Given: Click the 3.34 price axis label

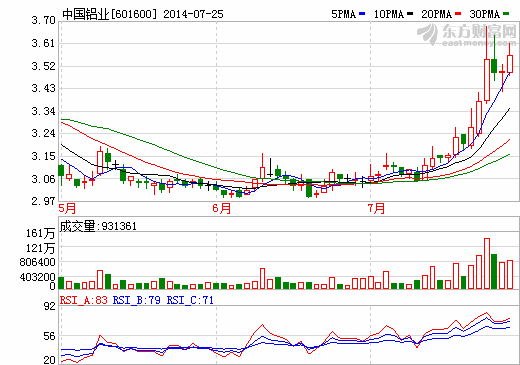Looking at the screenshot, I should (x=43, y=111).
